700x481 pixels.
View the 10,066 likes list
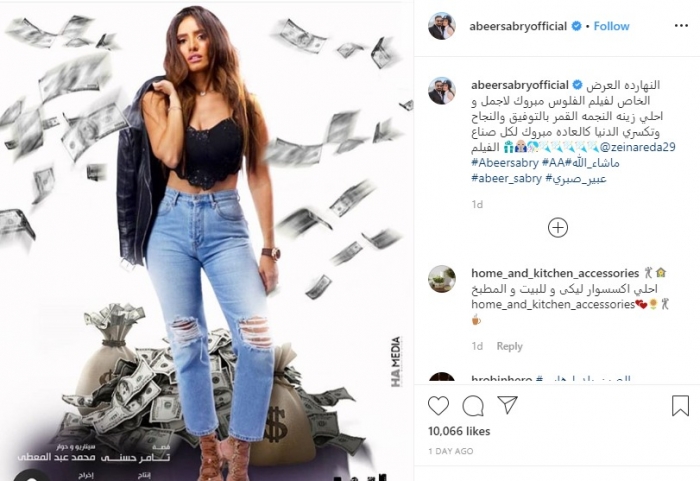pos(459,431)
